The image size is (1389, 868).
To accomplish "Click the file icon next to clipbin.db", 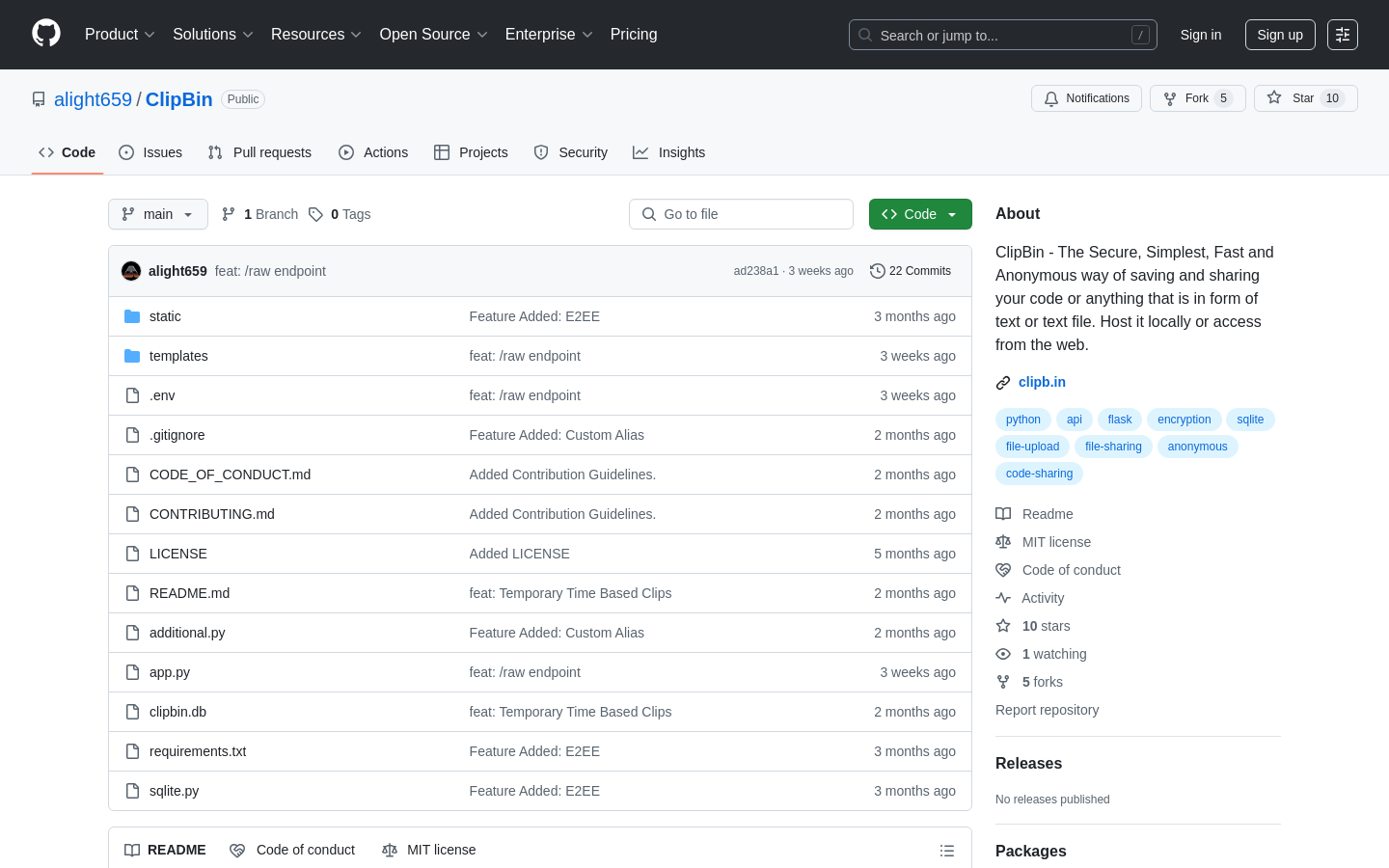I will [132, 712].
